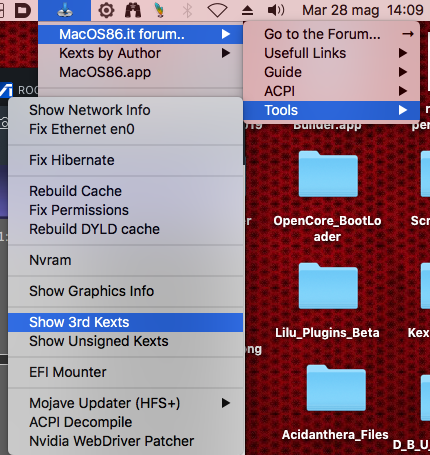The image size is (430, 455).
Task: Click the gear icon in menu bar
Action: (x=106, y=10)
